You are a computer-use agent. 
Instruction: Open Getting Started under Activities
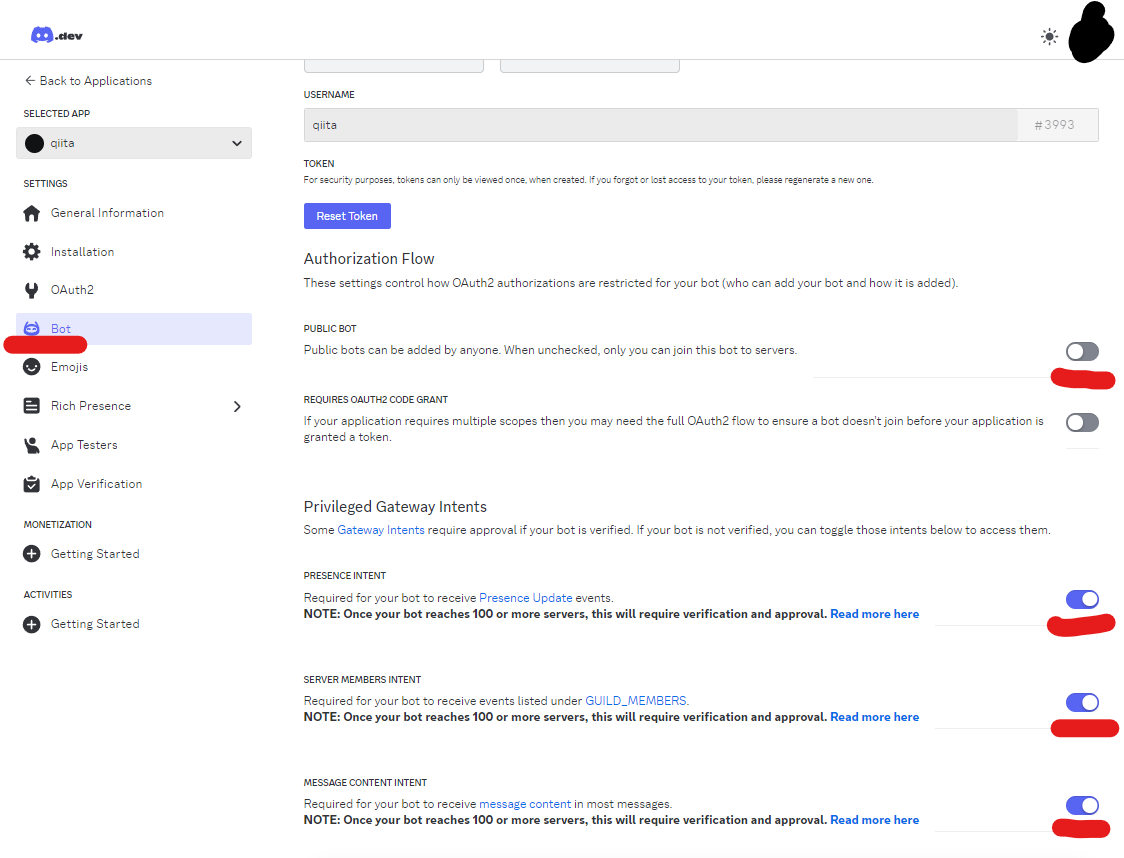95,624
